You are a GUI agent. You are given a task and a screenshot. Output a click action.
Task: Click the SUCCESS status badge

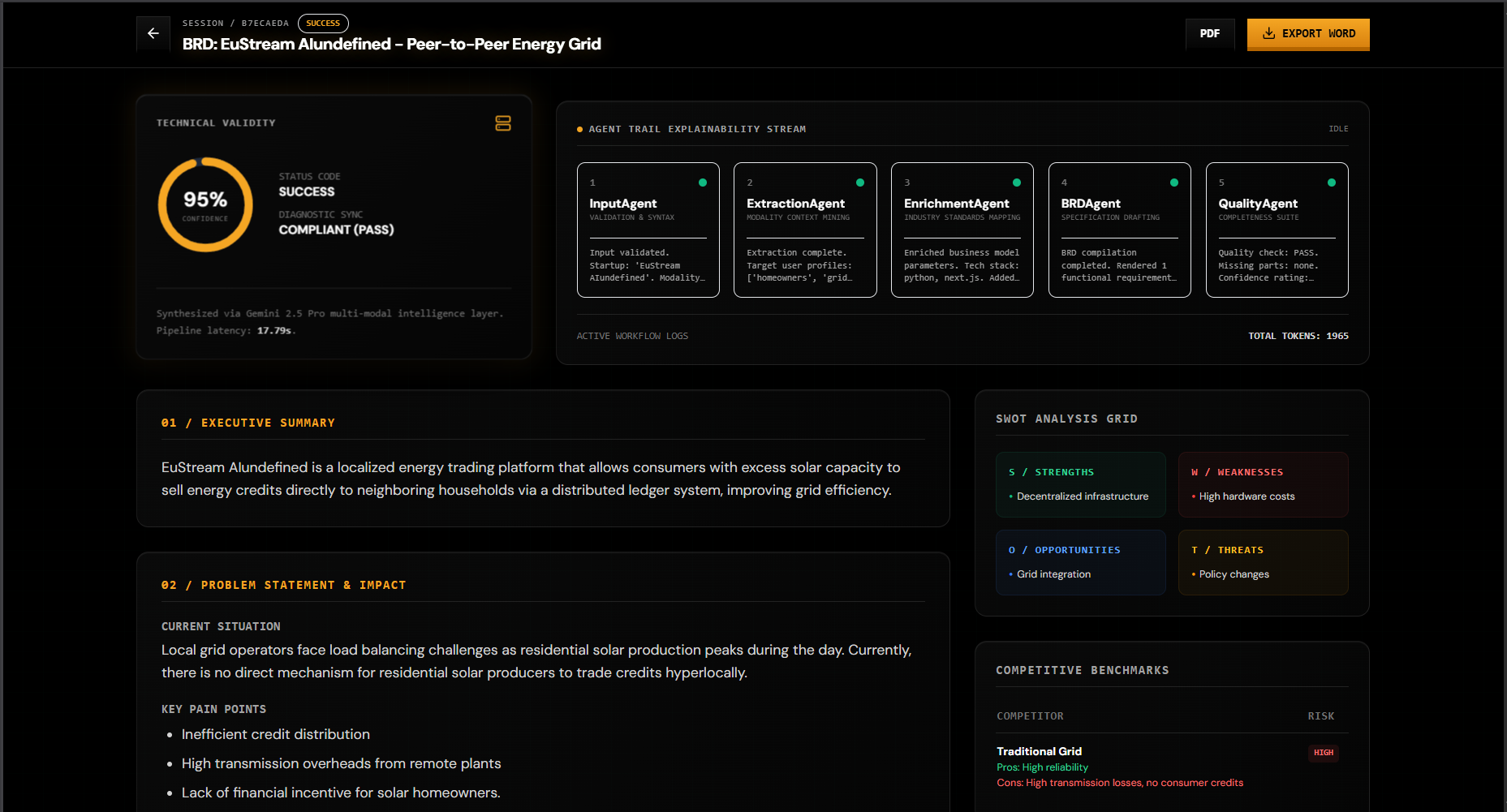[x=323, y=24]
